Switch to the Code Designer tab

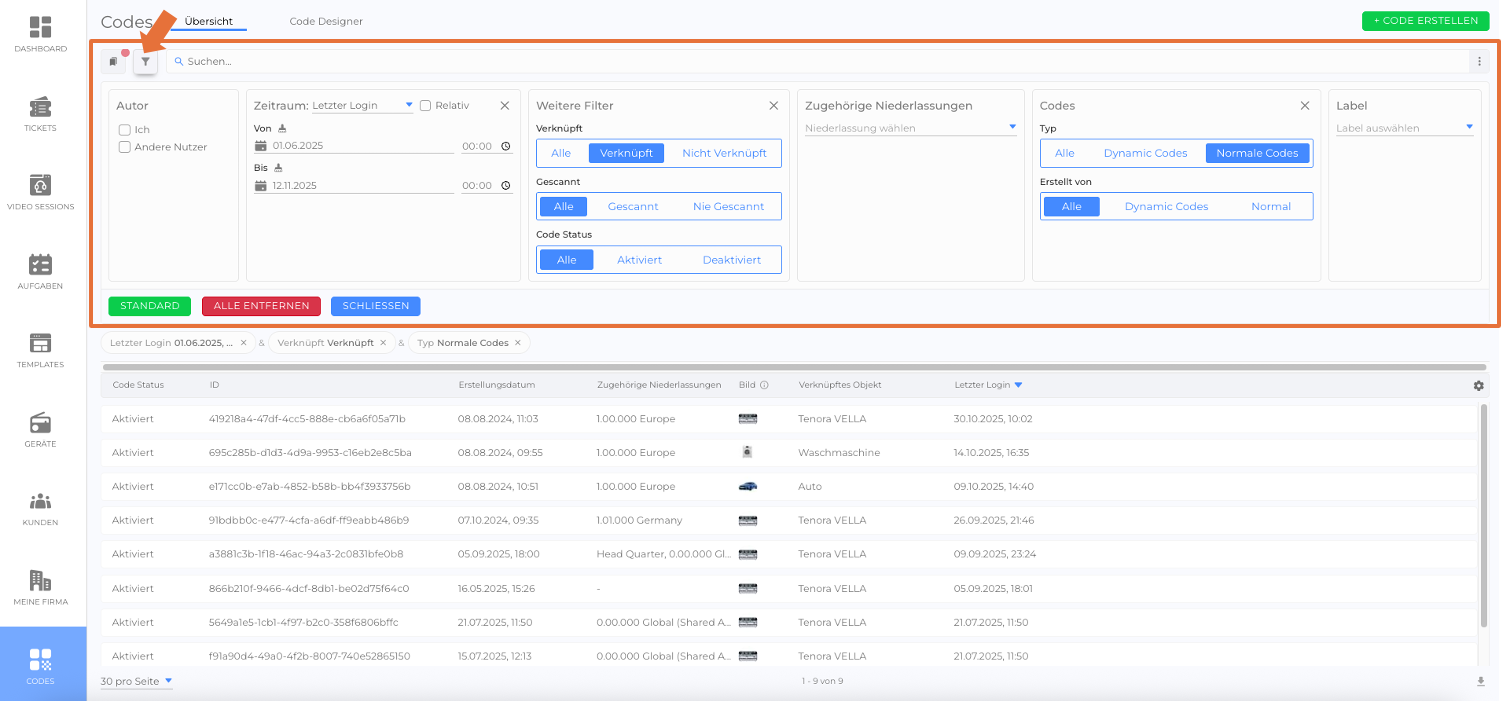[326, 21]
